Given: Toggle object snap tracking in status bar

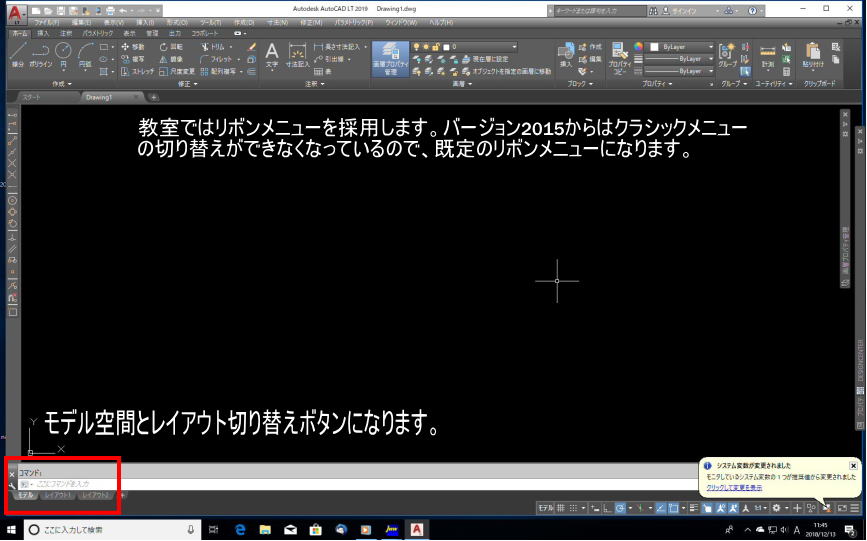Looking at the screenshot, I should click(660, 508).
